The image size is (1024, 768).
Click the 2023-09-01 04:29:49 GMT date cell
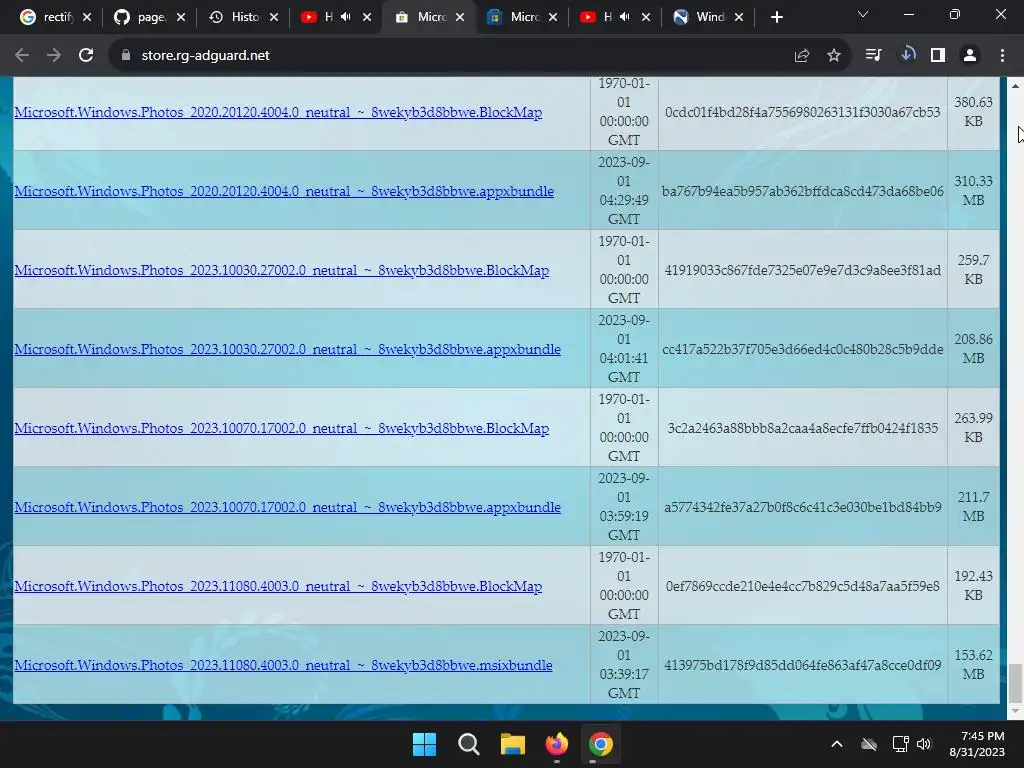point(624,191)
